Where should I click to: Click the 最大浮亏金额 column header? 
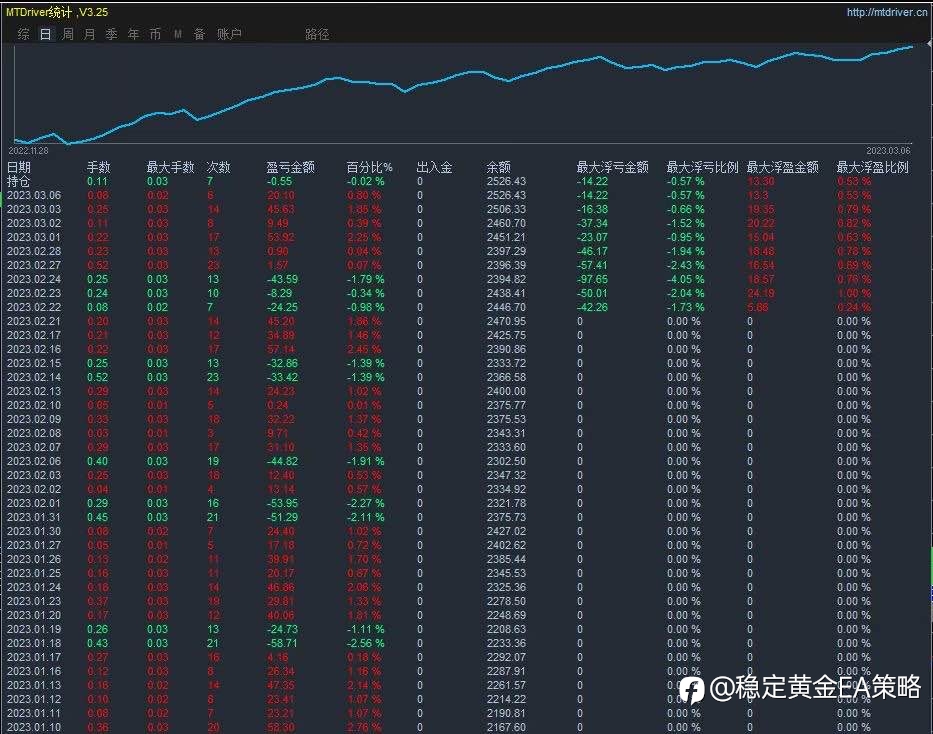coord(612,167)
